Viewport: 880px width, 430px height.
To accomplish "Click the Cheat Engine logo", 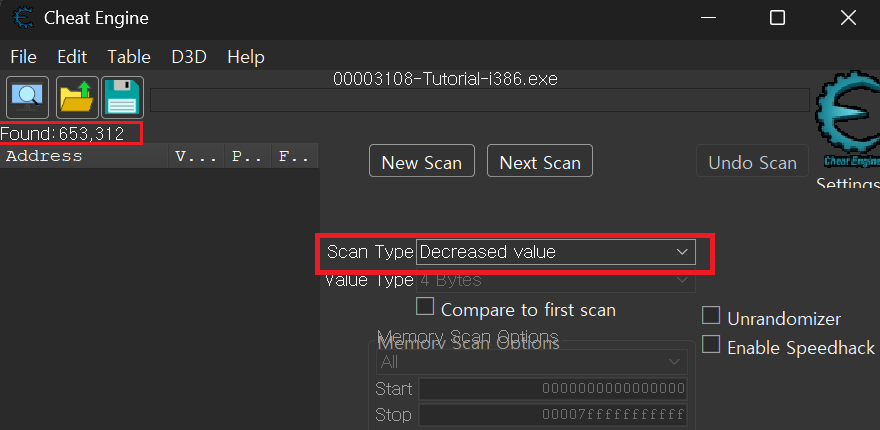I will tap(847, 125).
